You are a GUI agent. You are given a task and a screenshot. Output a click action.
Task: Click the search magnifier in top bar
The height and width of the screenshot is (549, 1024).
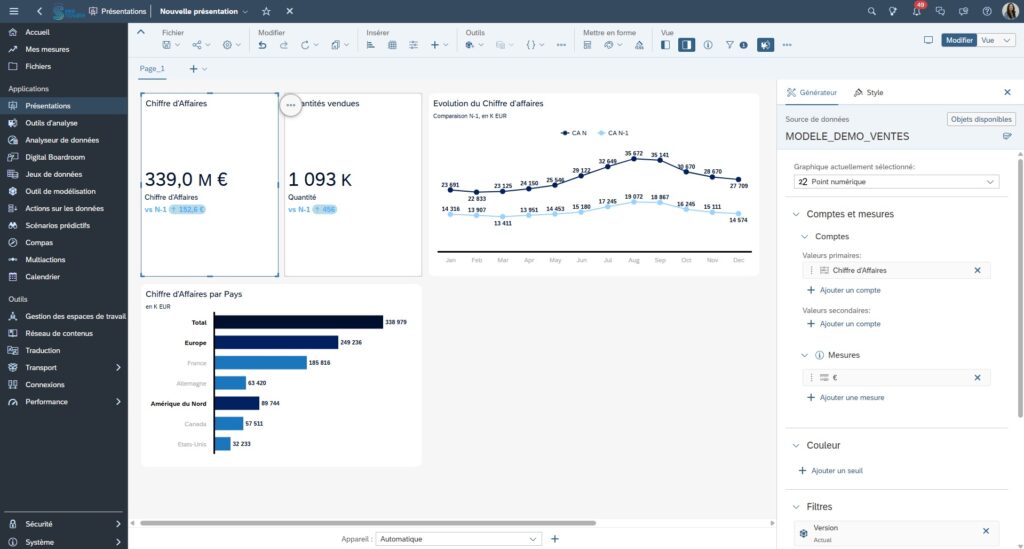pyautogui.click(x=871, y=11)
